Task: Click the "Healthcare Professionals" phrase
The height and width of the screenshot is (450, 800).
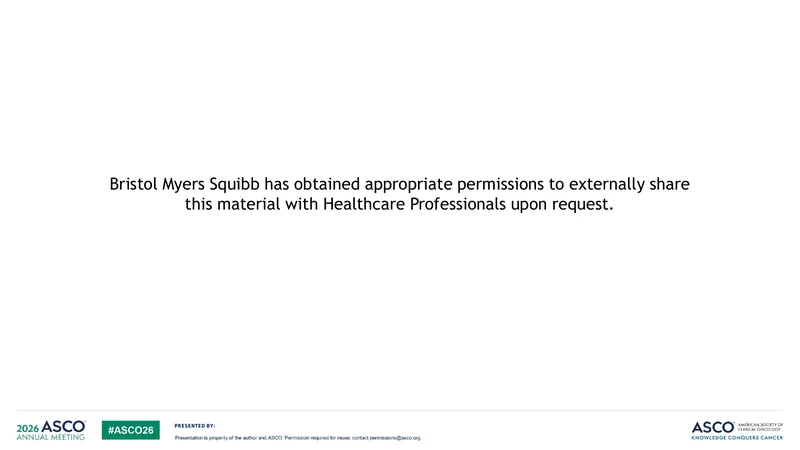Action: pyautogui.click(x=414, y=204)
